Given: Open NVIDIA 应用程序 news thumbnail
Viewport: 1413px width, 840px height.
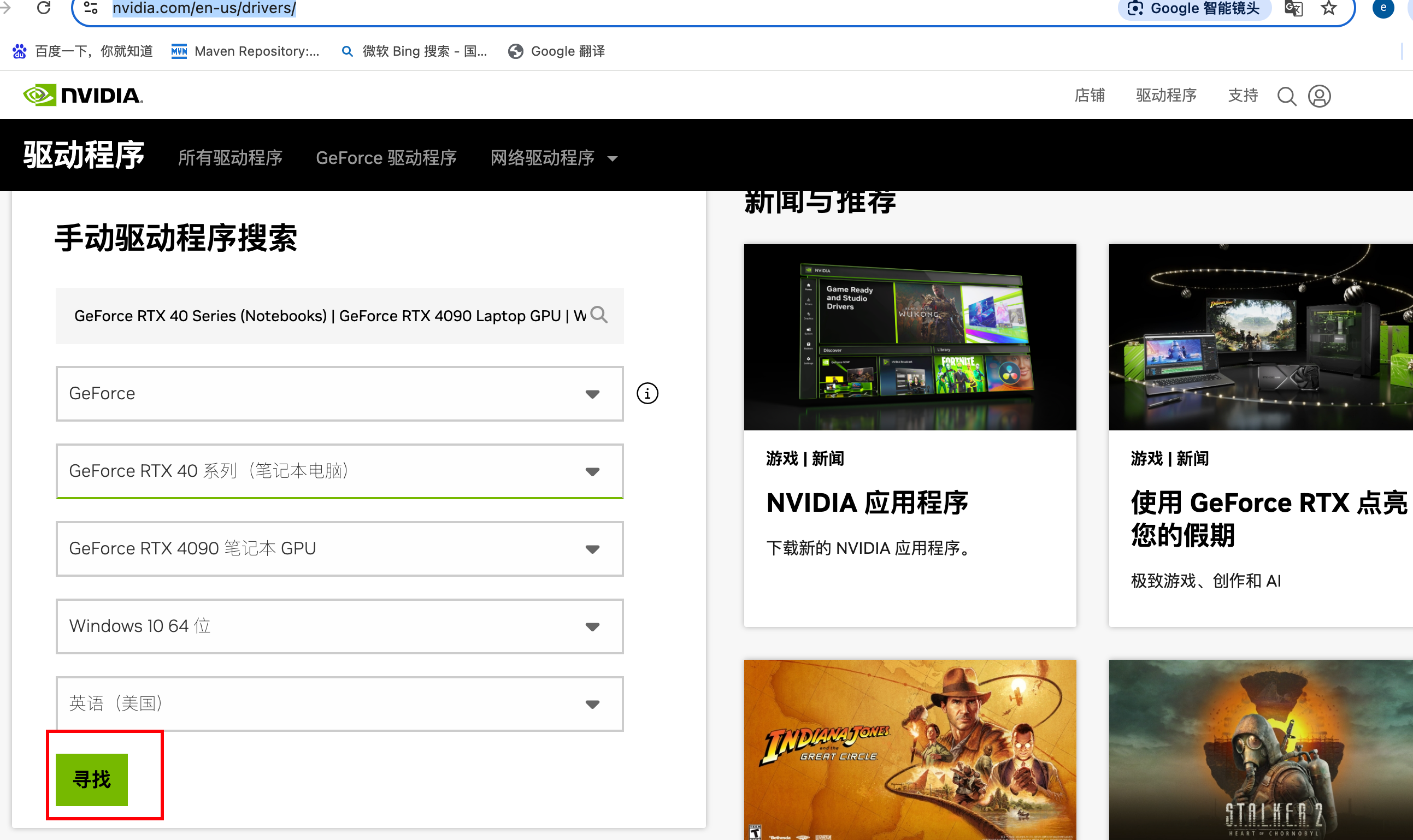Looking at the screenshot, I should pos(910,337).
